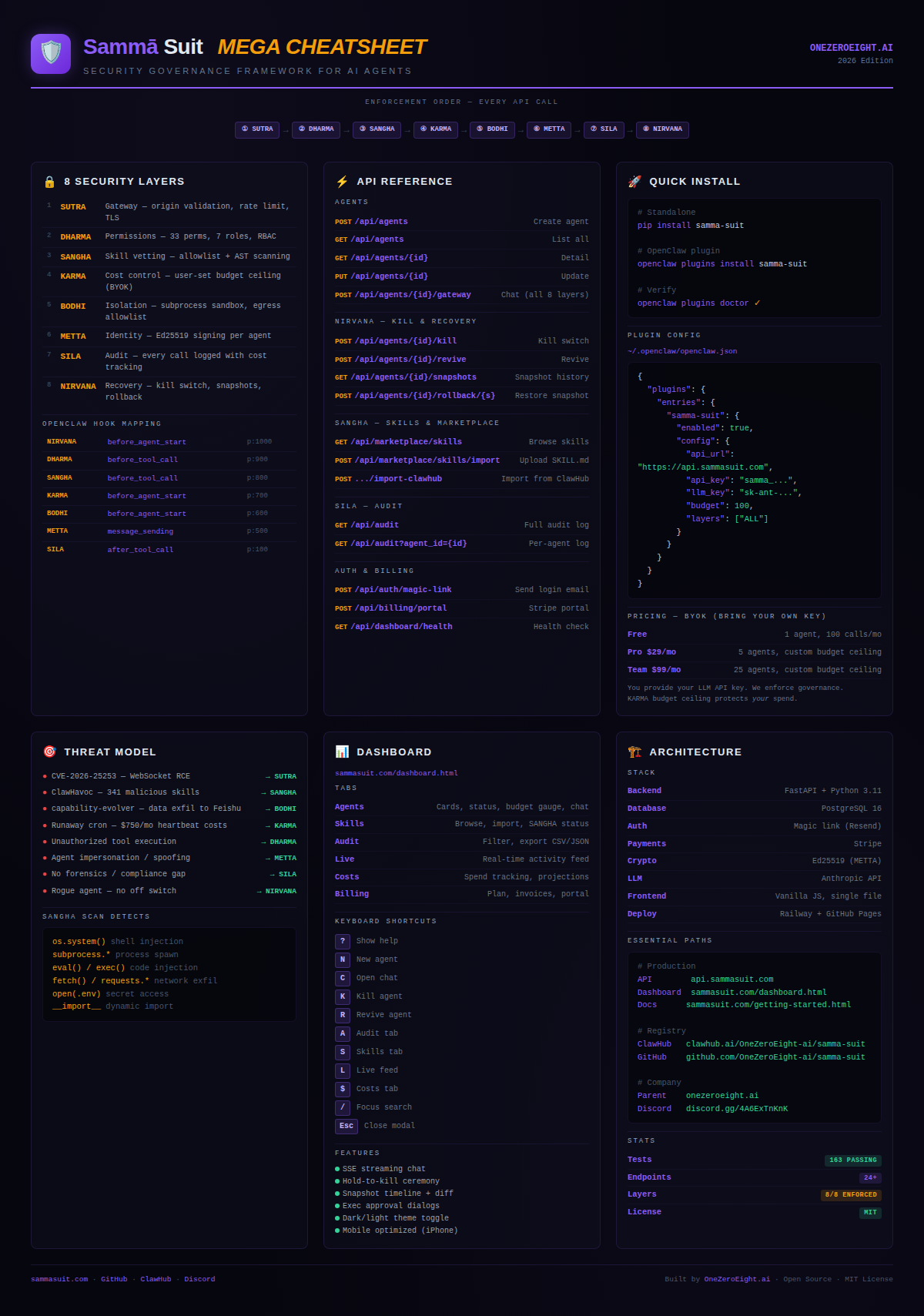Select the NIRVANA step in the enforcement order
Image resolution: width=924 pixels, height=1316 pixels.
(x=662, y=129)
